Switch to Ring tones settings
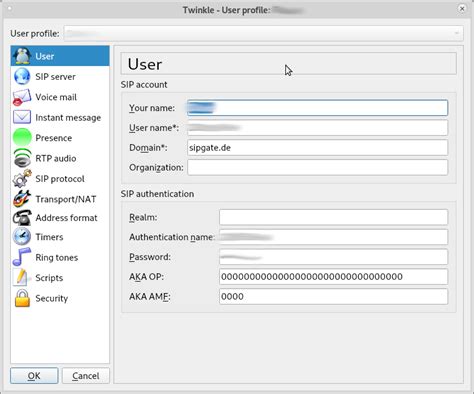The image size is (474, 394). 60,257
